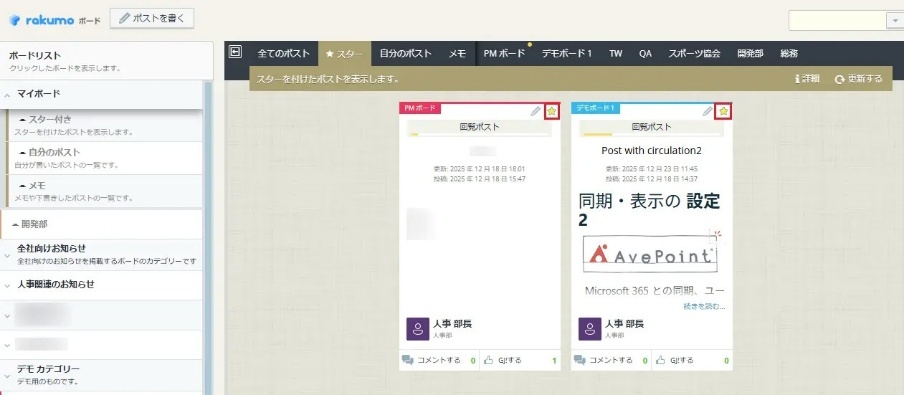Open post title Post with circulation2
The width and height of the screenshot is (904, 395).
651,151
